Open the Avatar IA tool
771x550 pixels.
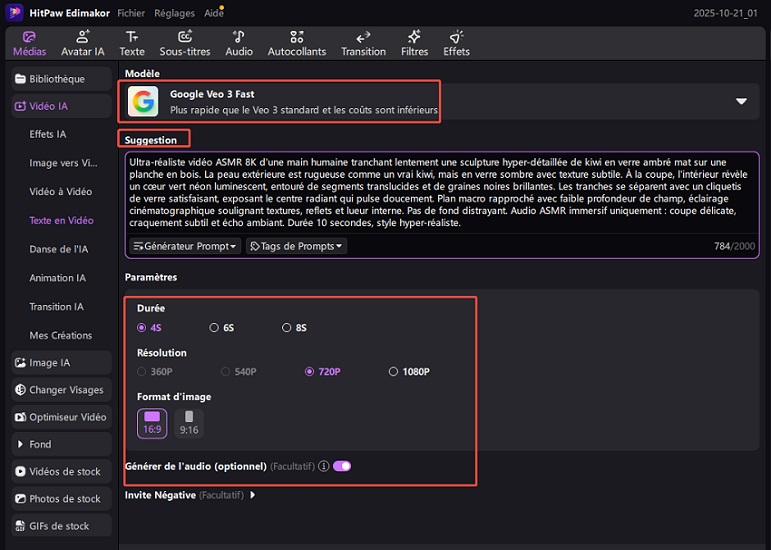click(82, 43)
